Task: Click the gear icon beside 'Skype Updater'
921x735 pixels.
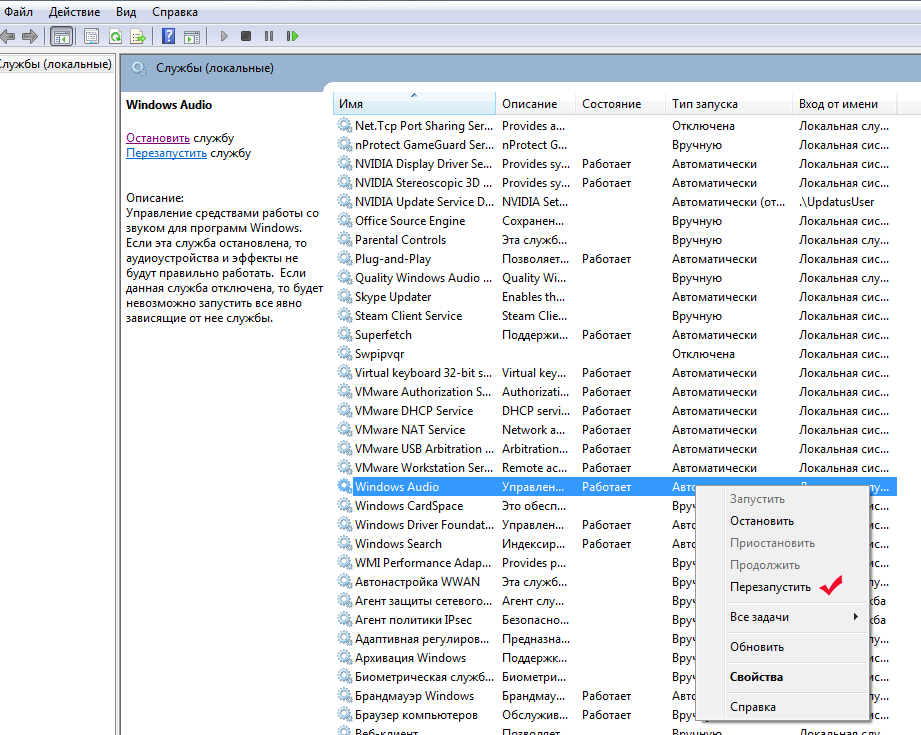Action: (x=345, y=297)
